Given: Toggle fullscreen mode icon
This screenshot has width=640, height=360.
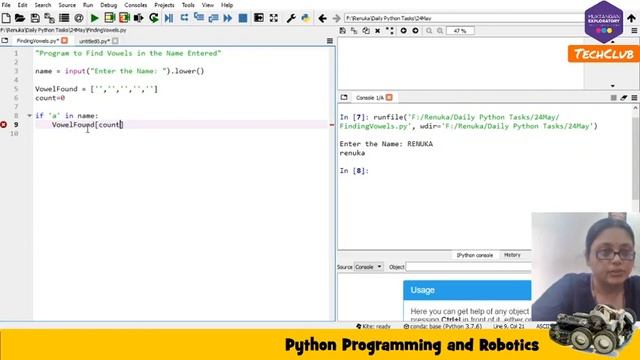Looking at the screenshot, I should (273, 18).
